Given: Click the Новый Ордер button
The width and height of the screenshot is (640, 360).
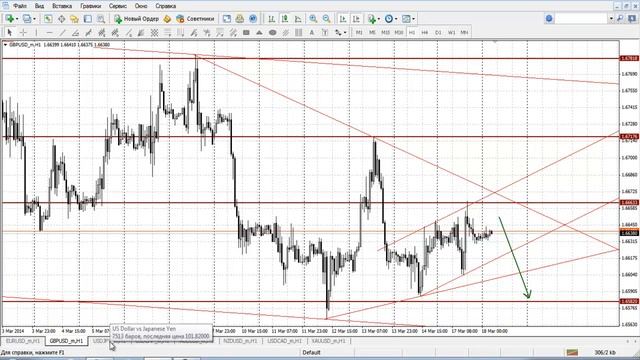Looking at the screenshot, I should click(136, 19).
